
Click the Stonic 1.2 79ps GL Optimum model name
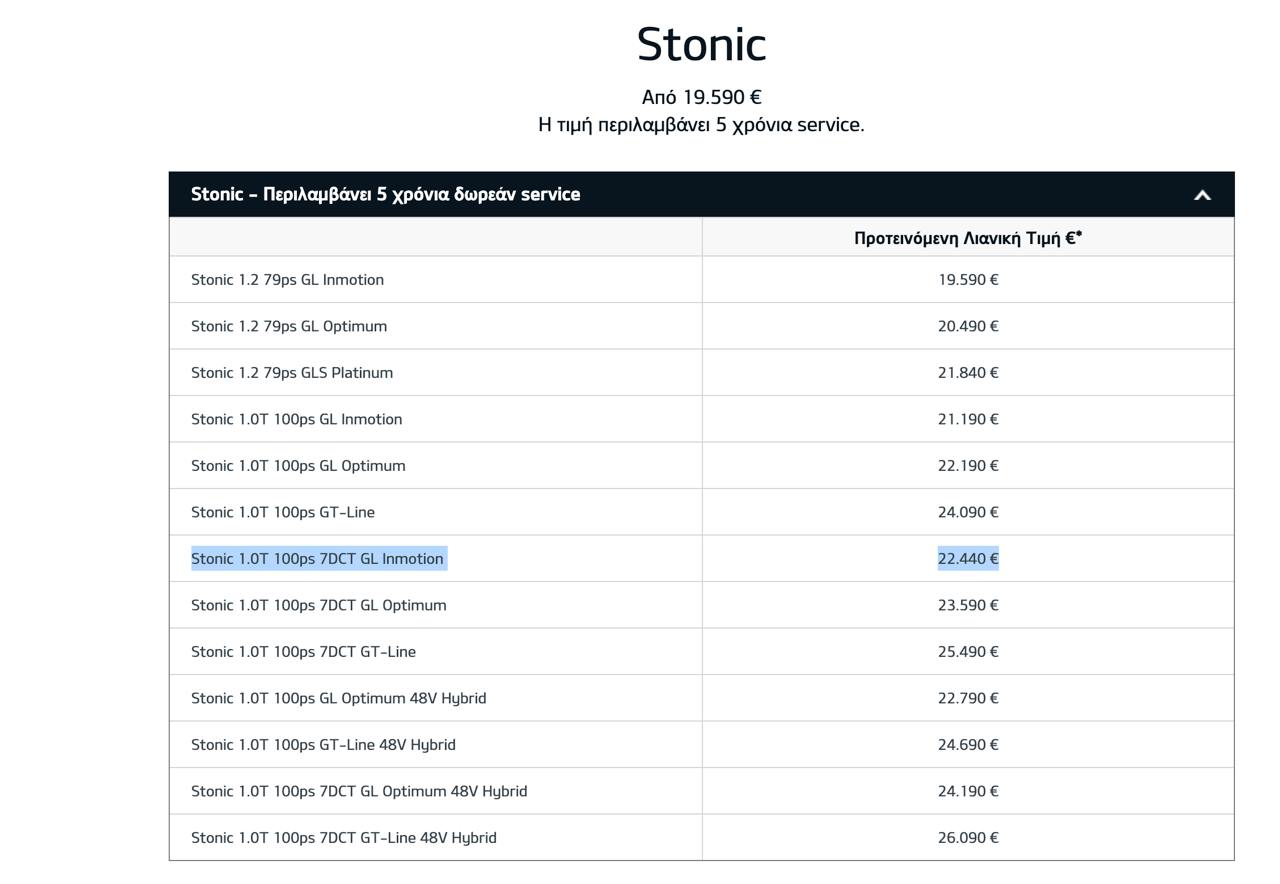289,326
